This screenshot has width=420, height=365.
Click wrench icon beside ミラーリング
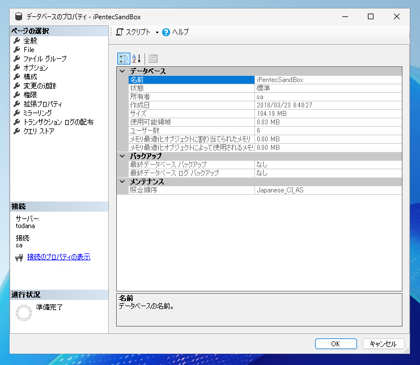(x=17, y=113)
